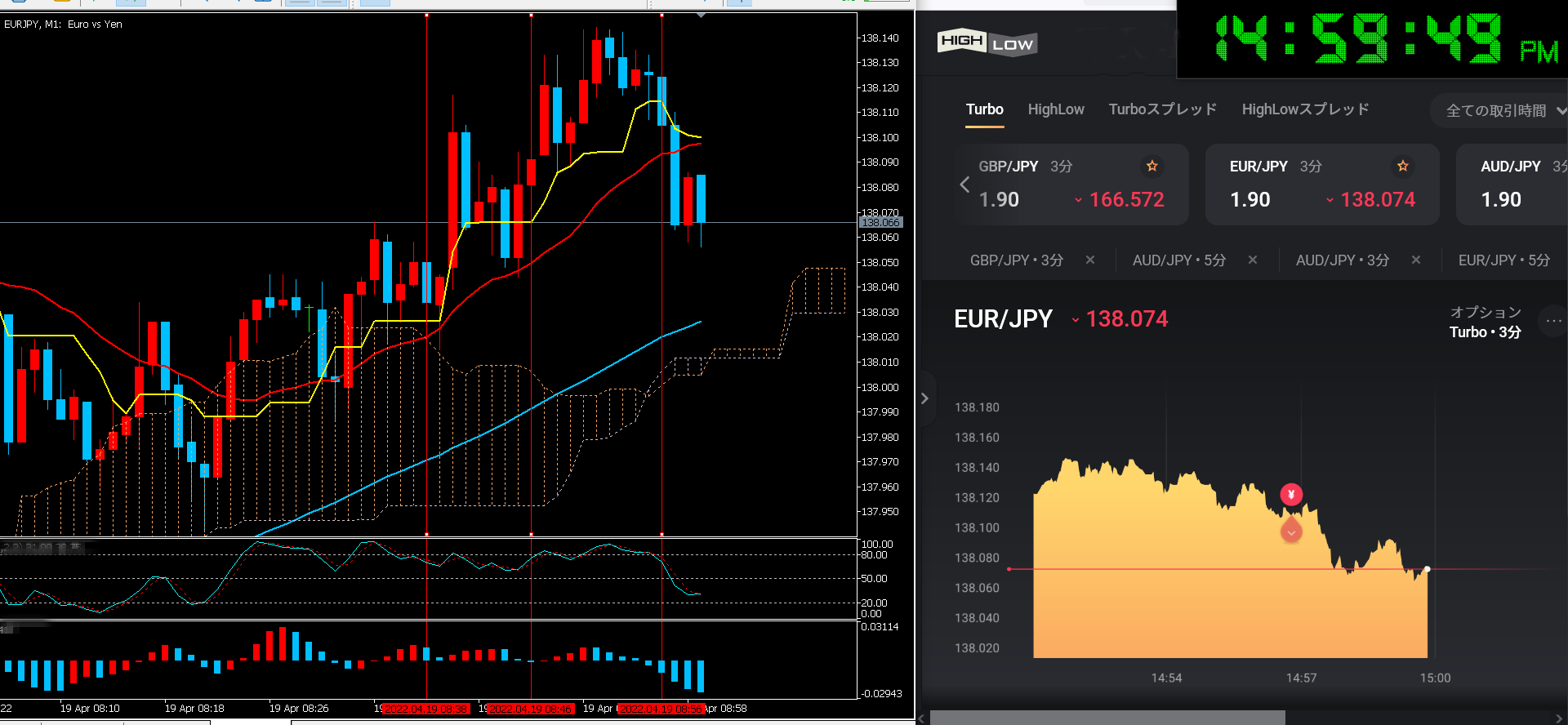This screenshot has height=725, width=1568.
Task: Close the GBP/JPY・3分 tab
Action: 1089,260
